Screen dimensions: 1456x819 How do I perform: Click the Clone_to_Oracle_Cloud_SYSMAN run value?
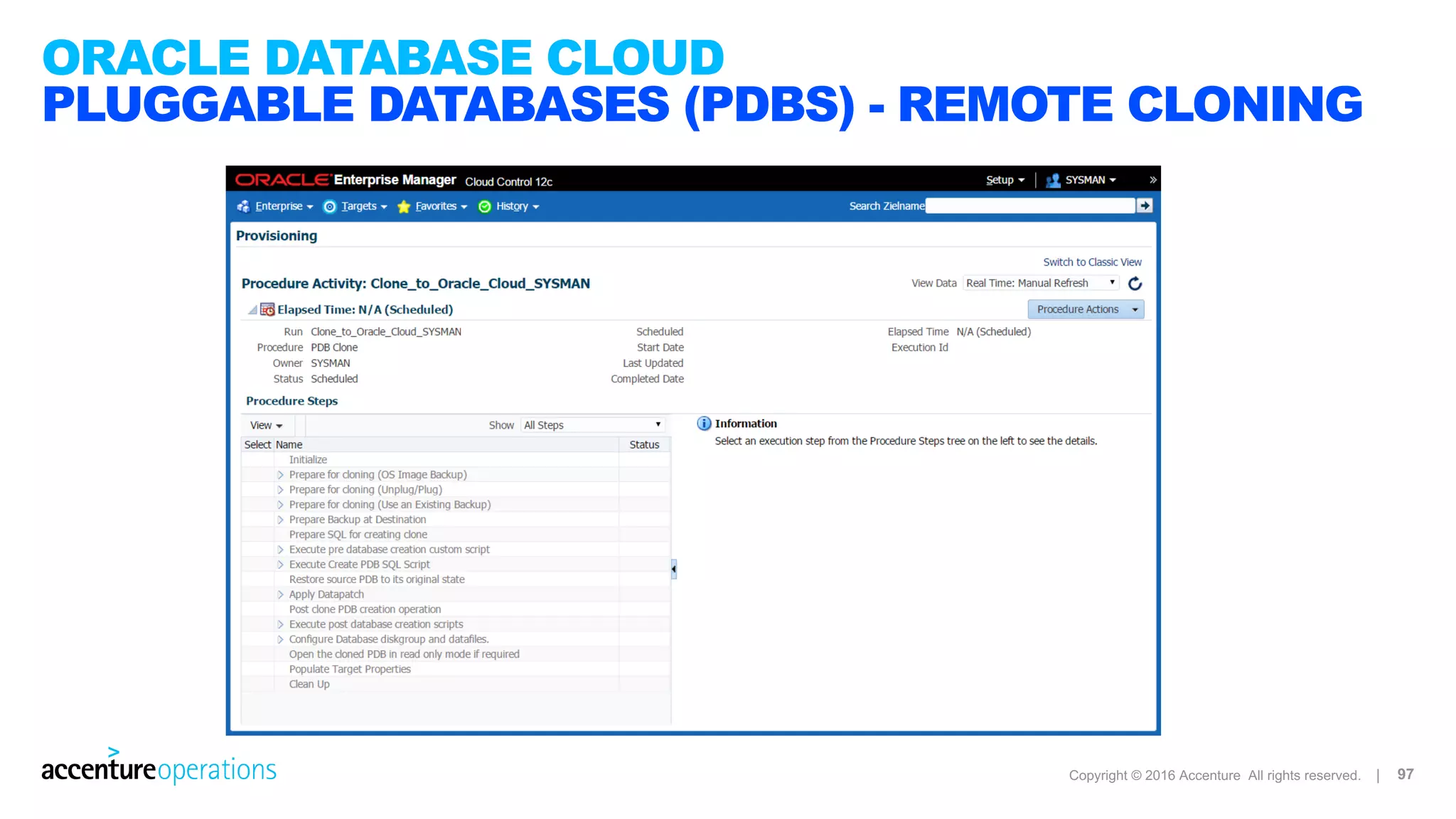tap(386, 332)
